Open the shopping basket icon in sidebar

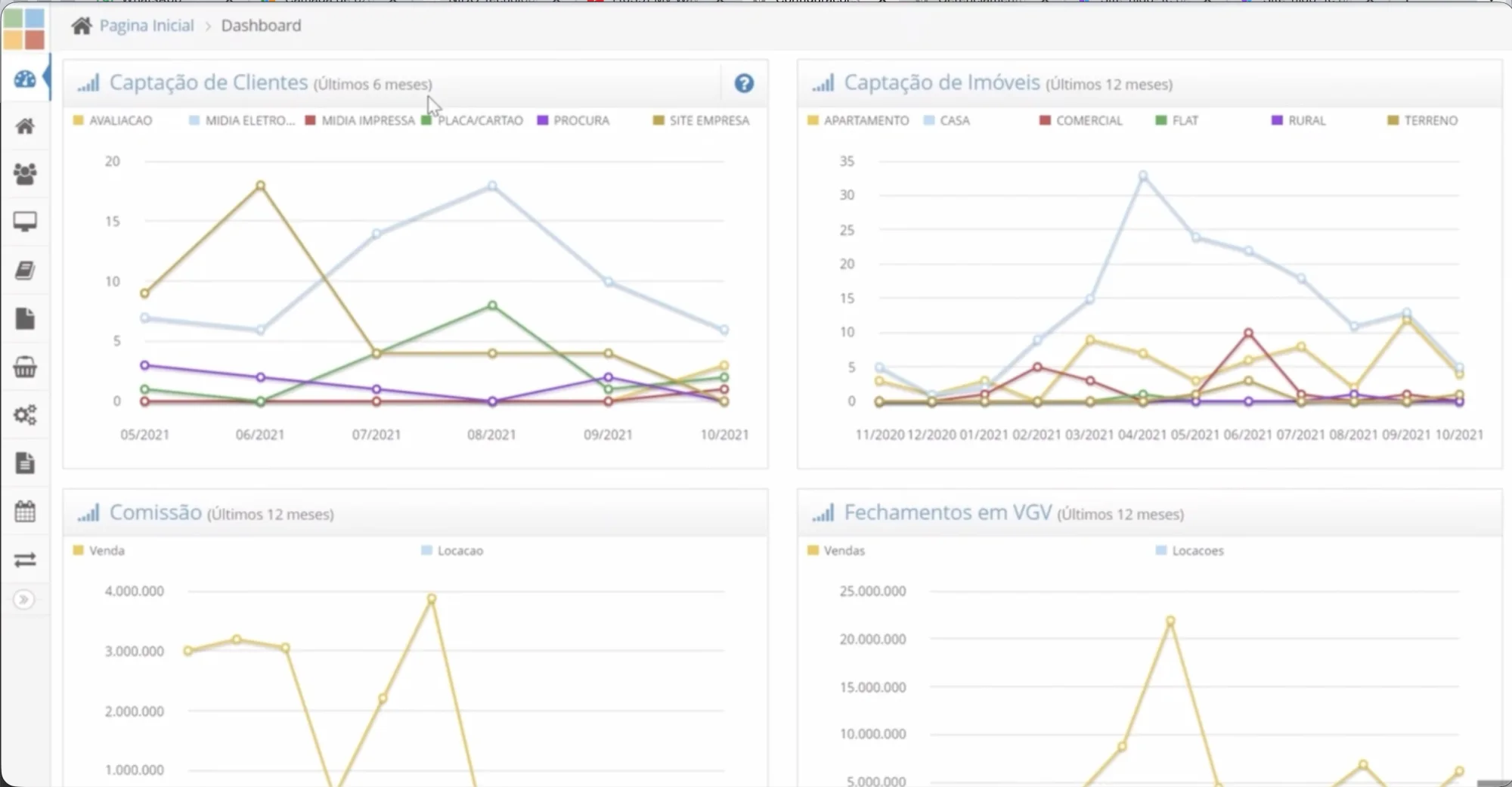(x=25, y=367)
